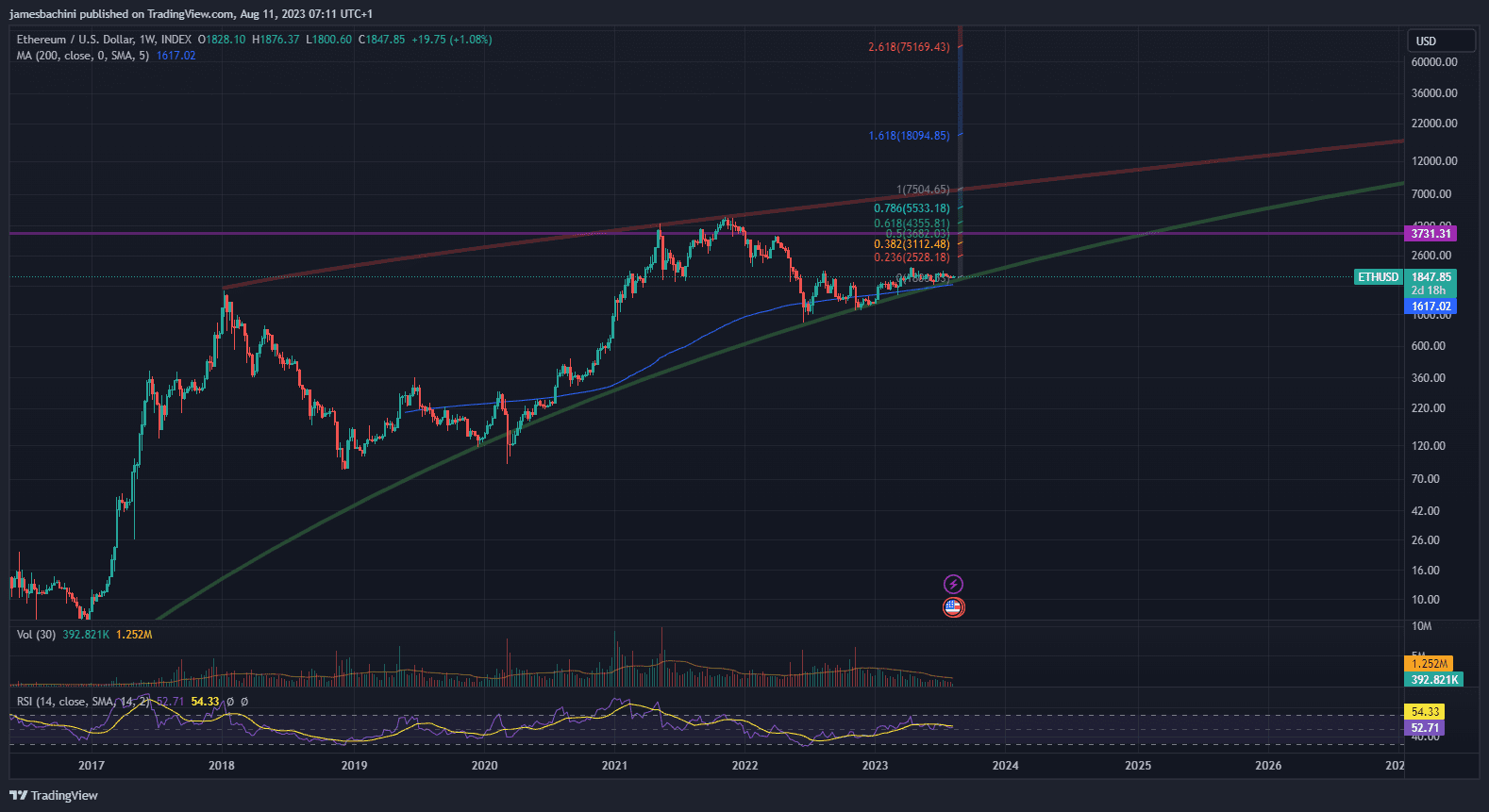Screen dimensions: 1489x812
Task: Click the yellow 54.33 RSI label
Action: click(x=1425, y=712)
